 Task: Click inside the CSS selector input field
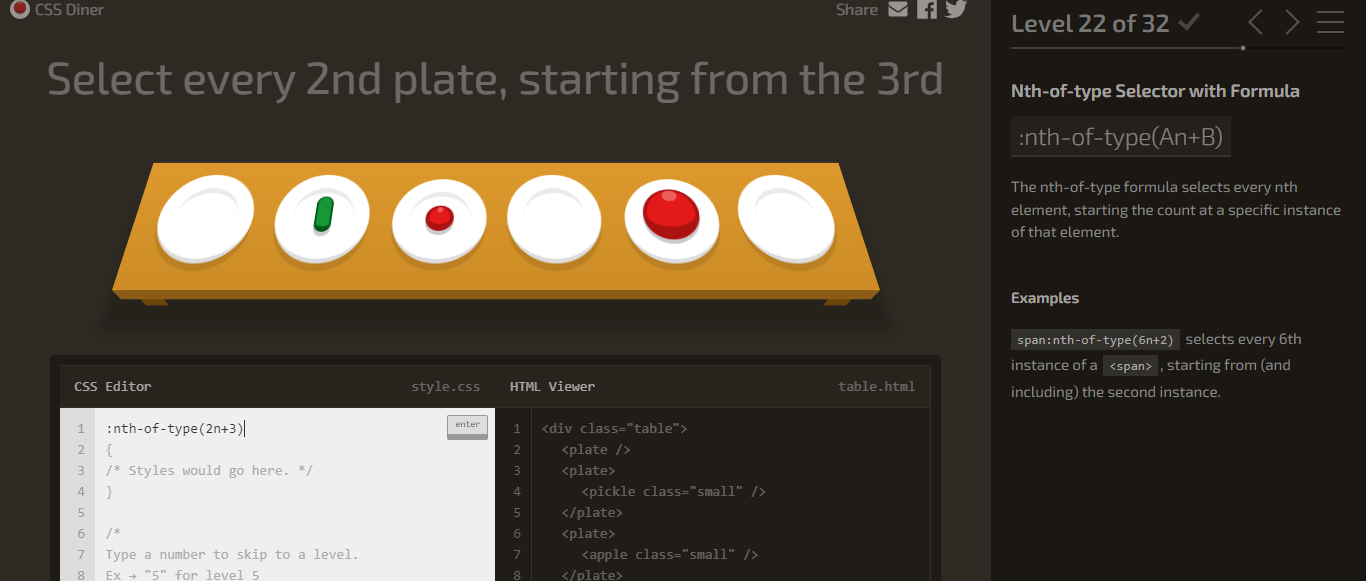[x=270, y=429]
